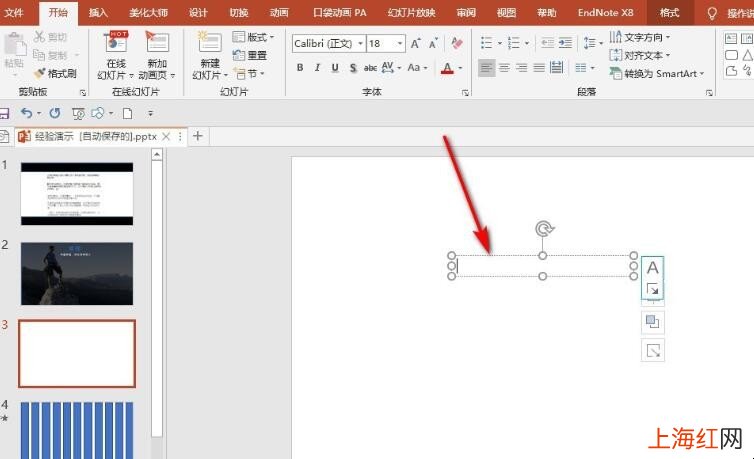Screen dimensions: 754x459
Task: Select the justify alignment icon
Action: tap(539, 68)
